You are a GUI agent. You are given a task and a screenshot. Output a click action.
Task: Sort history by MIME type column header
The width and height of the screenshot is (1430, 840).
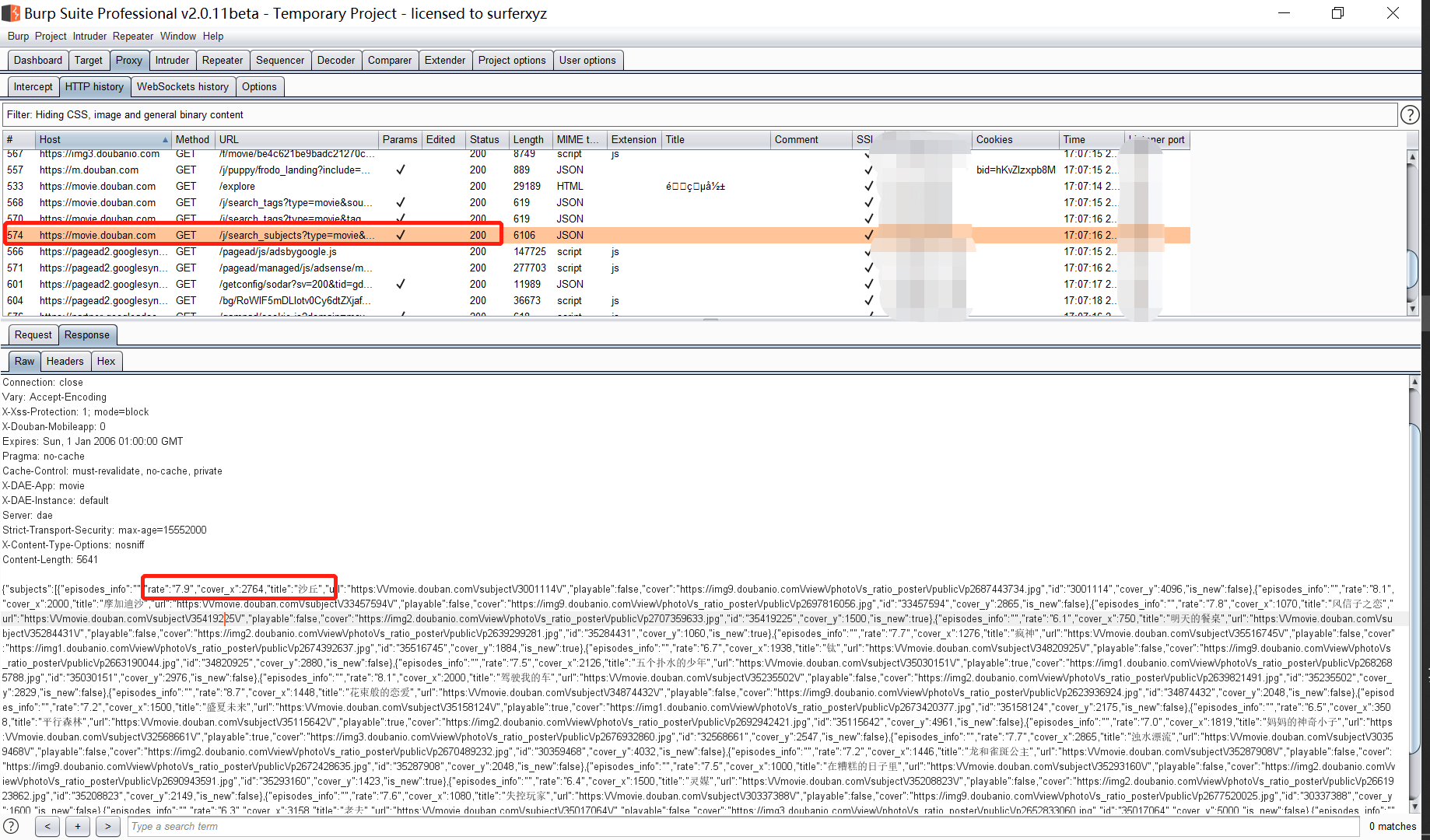point(580,140)
